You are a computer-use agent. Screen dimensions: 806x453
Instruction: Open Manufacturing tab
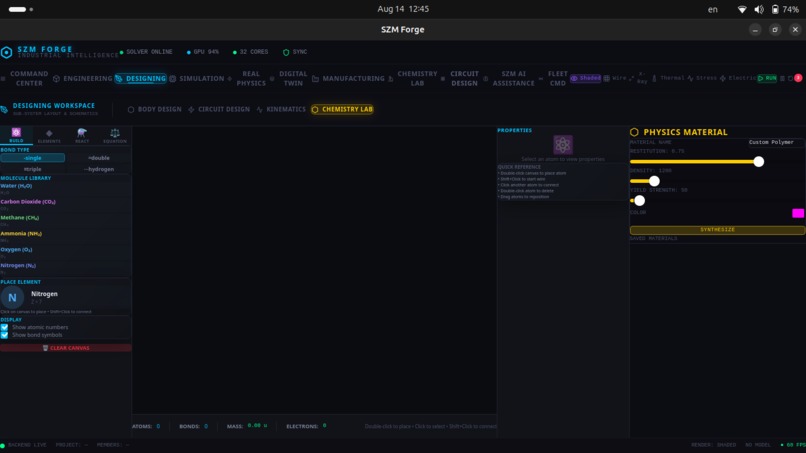[349, 78]
